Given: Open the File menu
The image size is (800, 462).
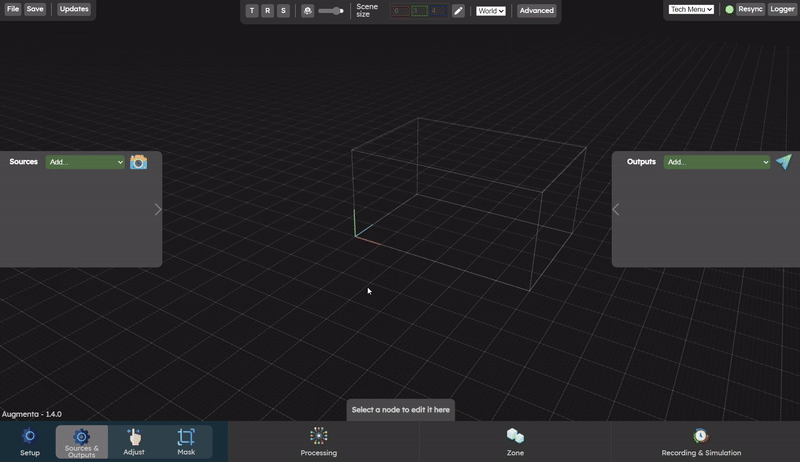Looking at the screenshot, I should (x=13, y=9).
